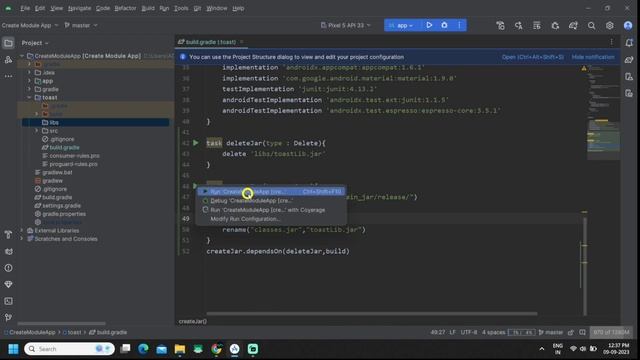The width and height of the screenshot is (640, 360).
Task: Open the Build tool window icon
Action: point(8,234)
